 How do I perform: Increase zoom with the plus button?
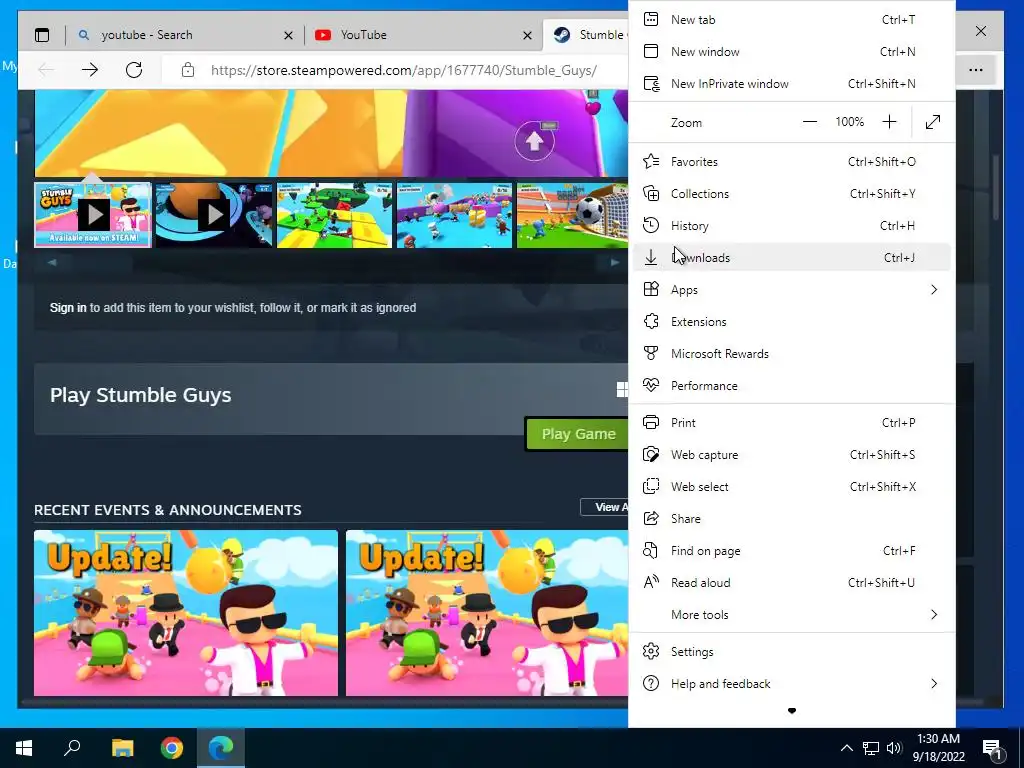tap(889, 122)
